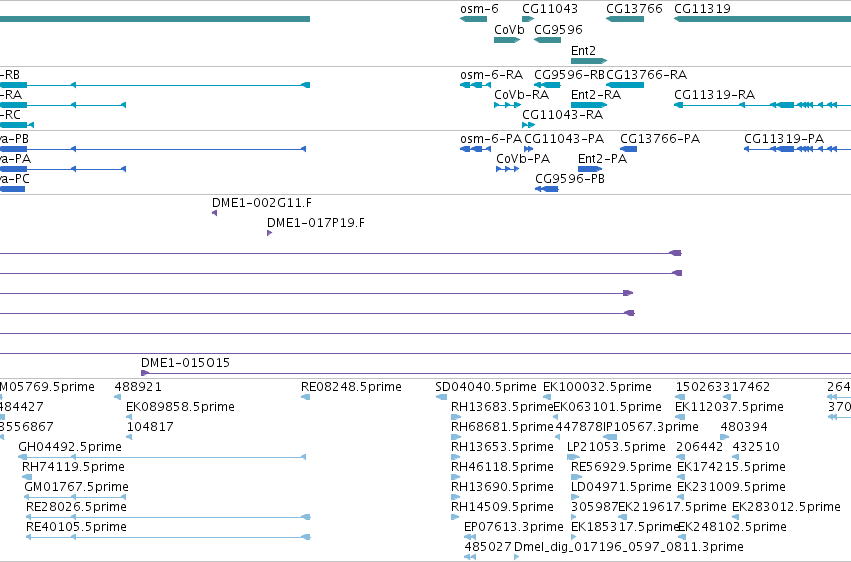The width and height of the screenshot is (851, 562).
Task: Select the RH46118.5prime EST label
Action: pos(502,467)
